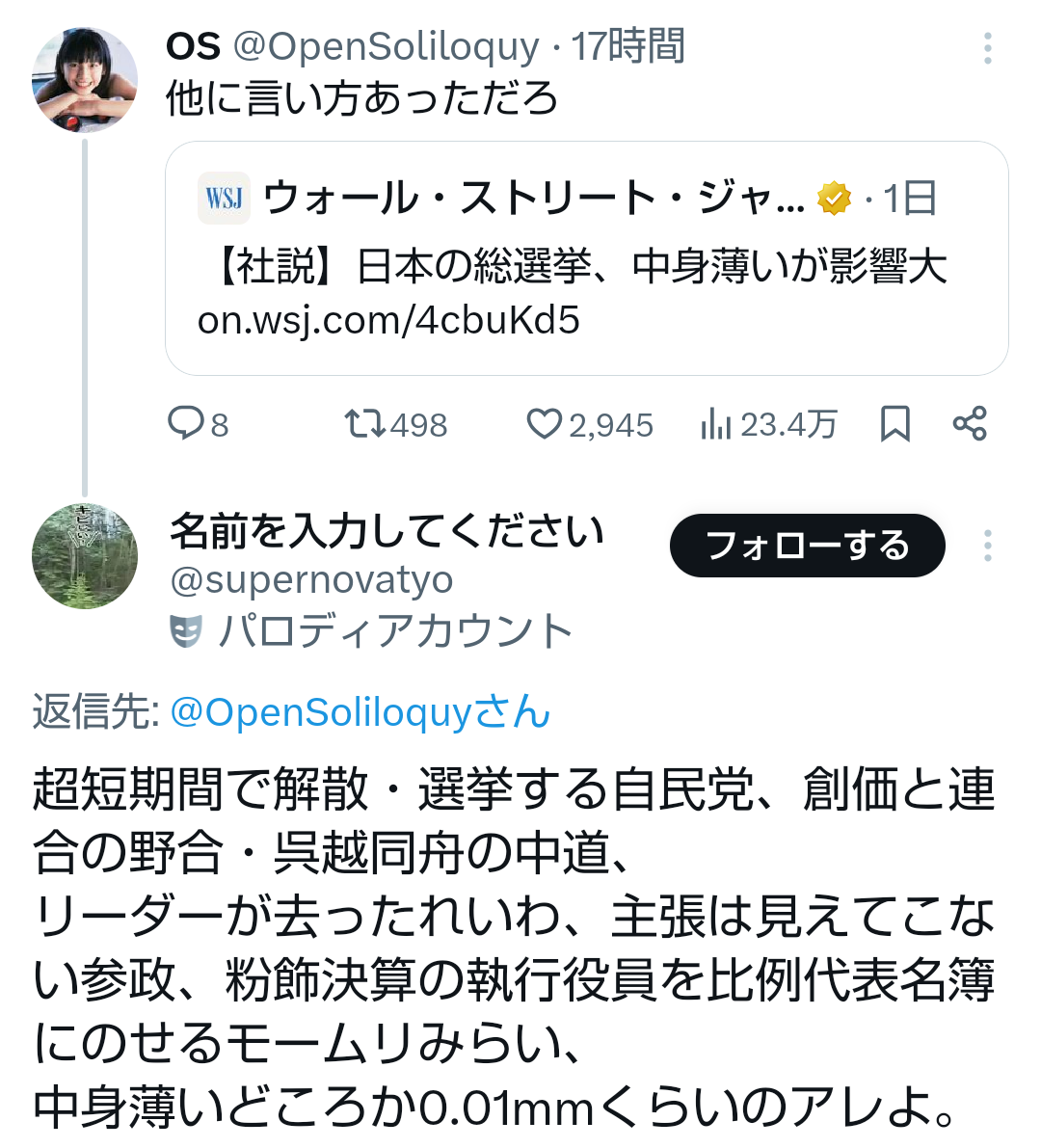The height and width of the screenshot is (1148, 1041).
Task: Tap the repost arrows icon
Action: pyautogui.click(x=365, y=423)
